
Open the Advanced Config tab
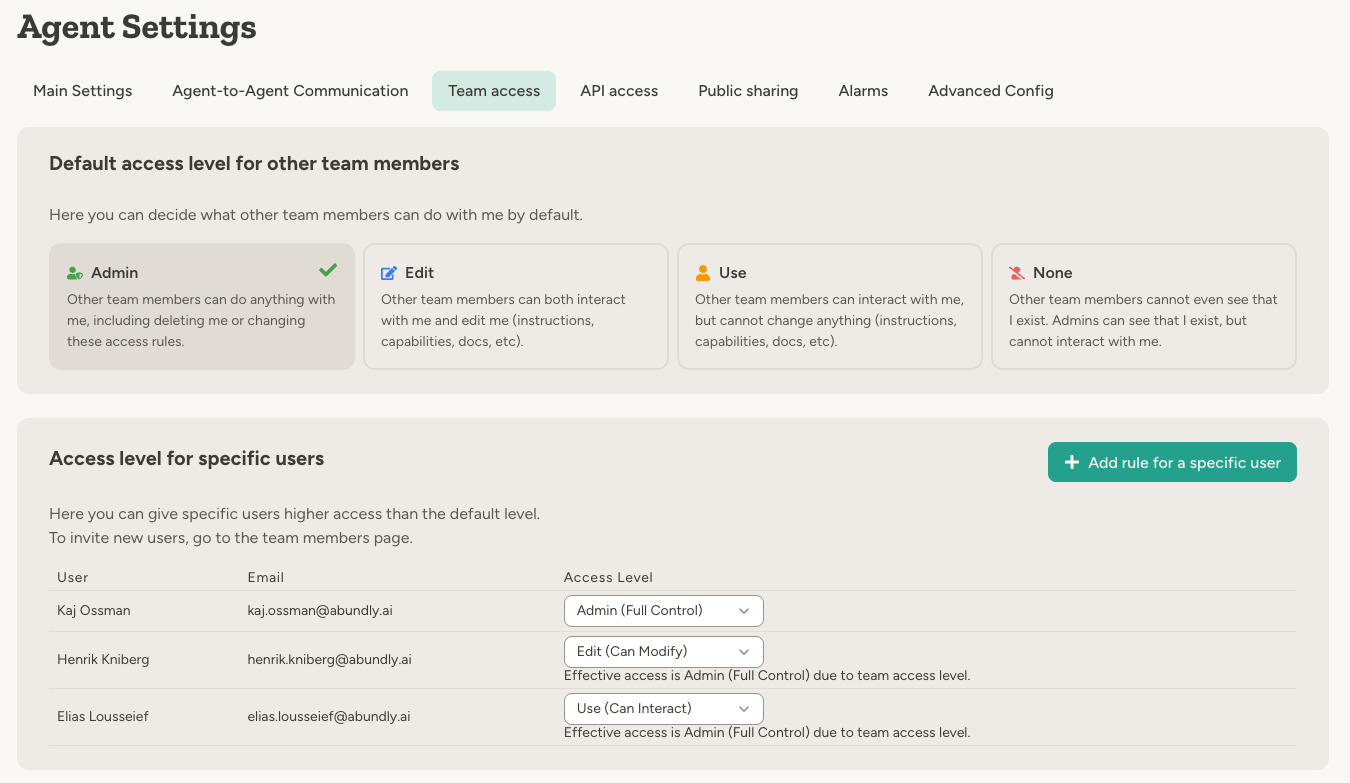tap(990, 90)
